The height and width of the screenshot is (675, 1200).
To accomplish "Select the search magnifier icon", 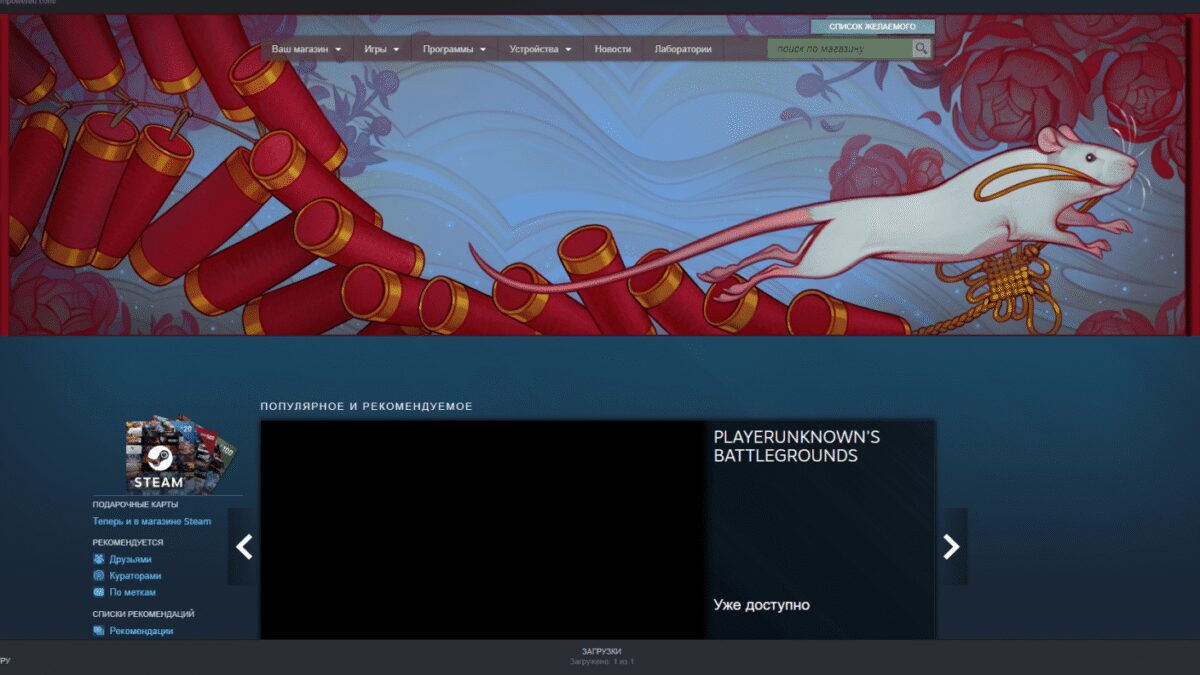I will (920, 47).
